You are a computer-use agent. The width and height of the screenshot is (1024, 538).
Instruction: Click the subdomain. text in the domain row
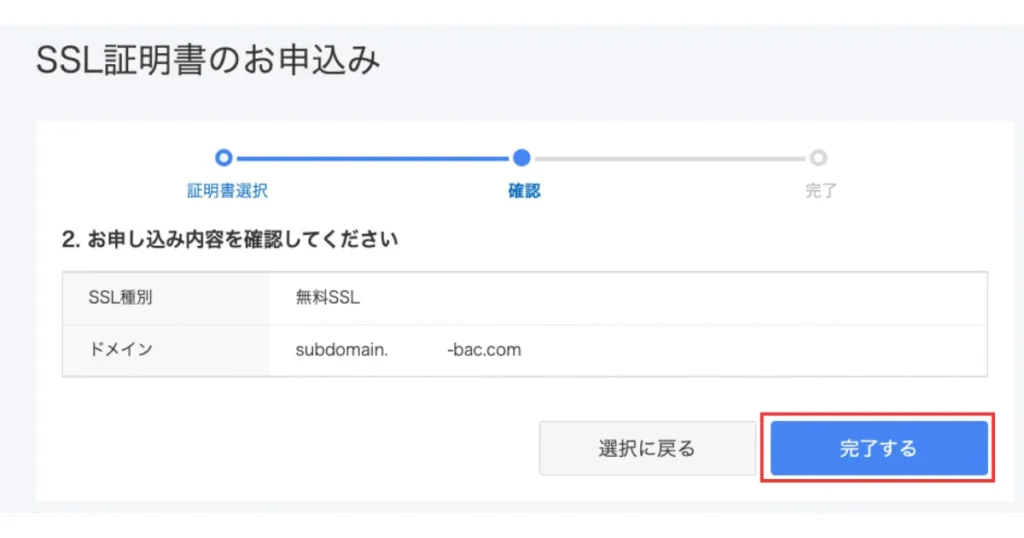[x=342, y=350]
